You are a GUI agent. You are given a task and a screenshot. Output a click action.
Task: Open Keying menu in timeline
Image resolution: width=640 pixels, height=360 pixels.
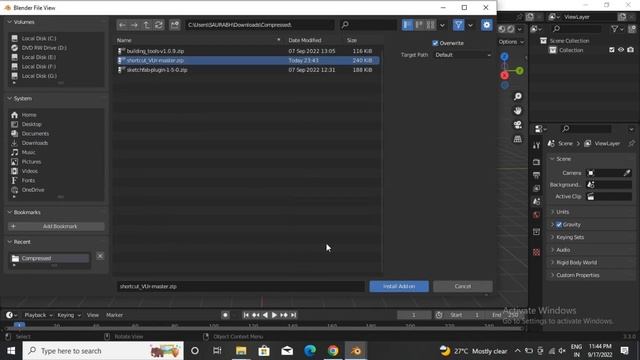pyautogui.click(x=68, y=315)
